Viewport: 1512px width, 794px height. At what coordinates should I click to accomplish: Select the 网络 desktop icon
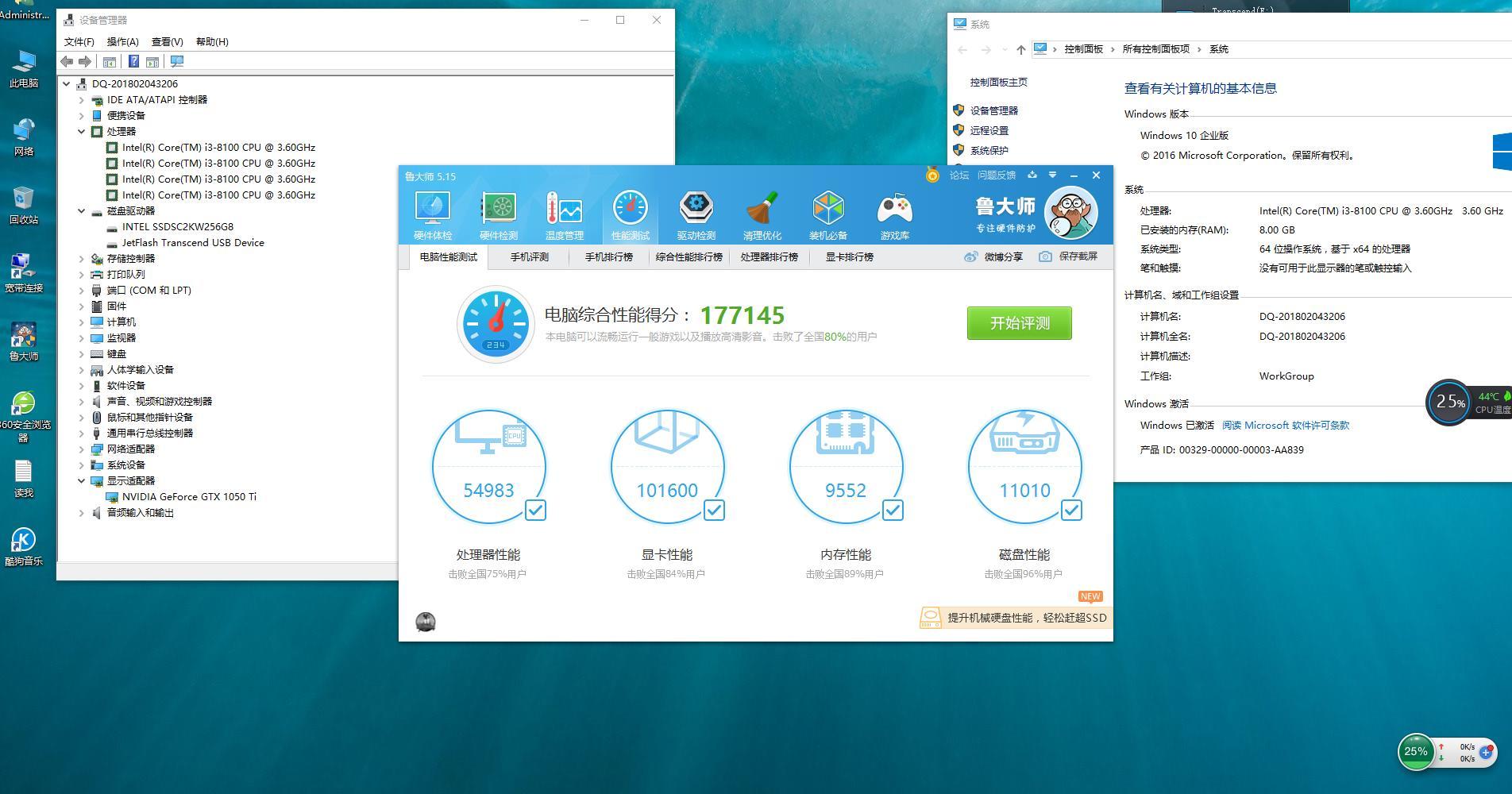click(24, 137)
